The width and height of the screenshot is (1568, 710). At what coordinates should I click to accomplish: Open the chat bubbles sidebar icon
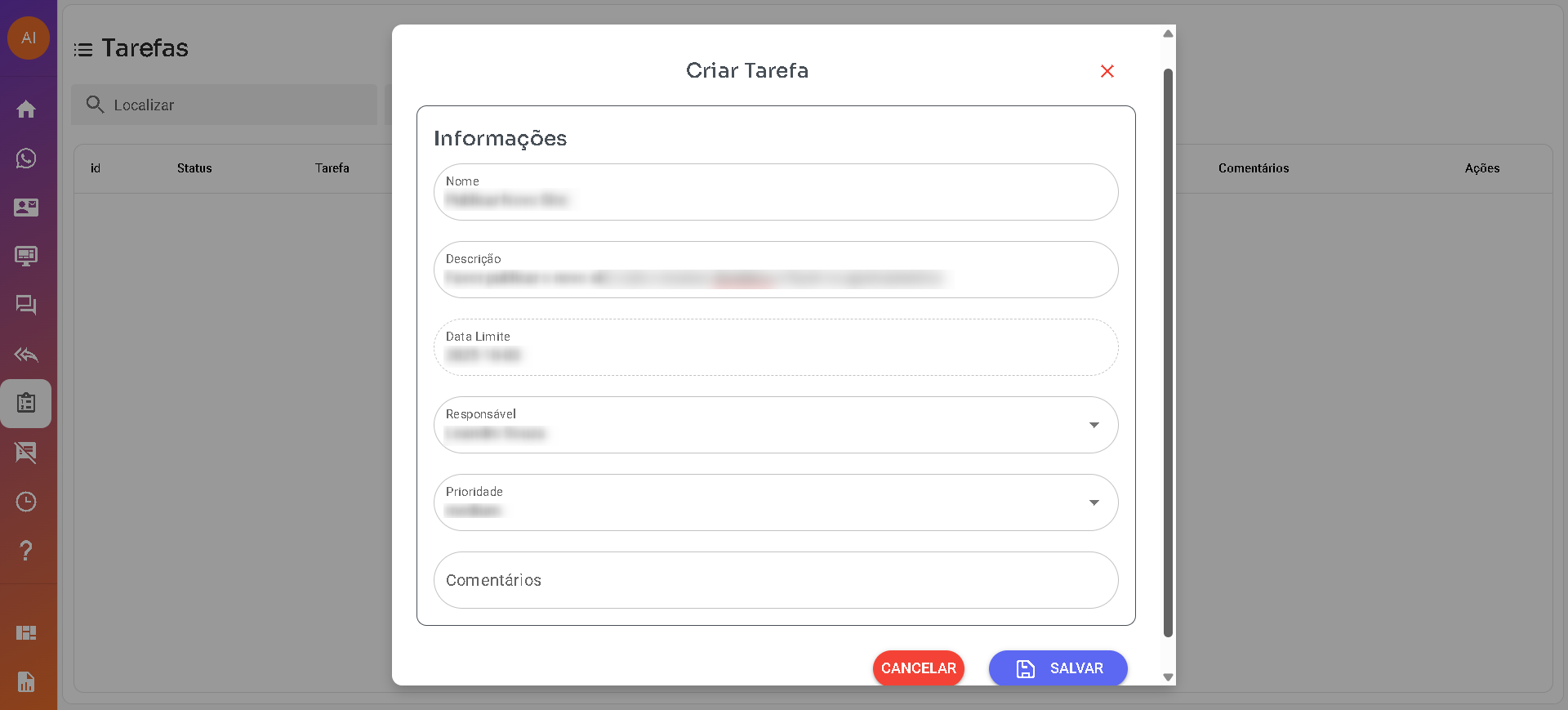click(26, 306)
